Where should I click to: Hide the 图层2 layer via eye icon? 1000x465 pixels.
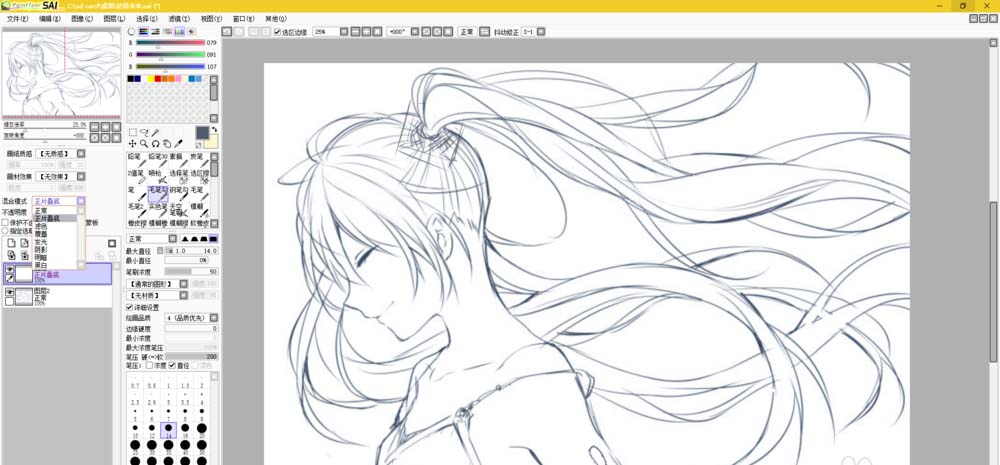[x=10, y=292]
